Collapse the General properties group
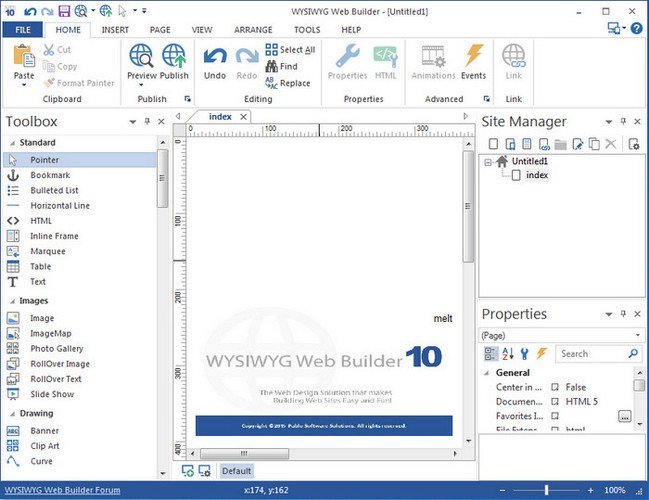Screen dimensions: 649x500 click(487, 373)
